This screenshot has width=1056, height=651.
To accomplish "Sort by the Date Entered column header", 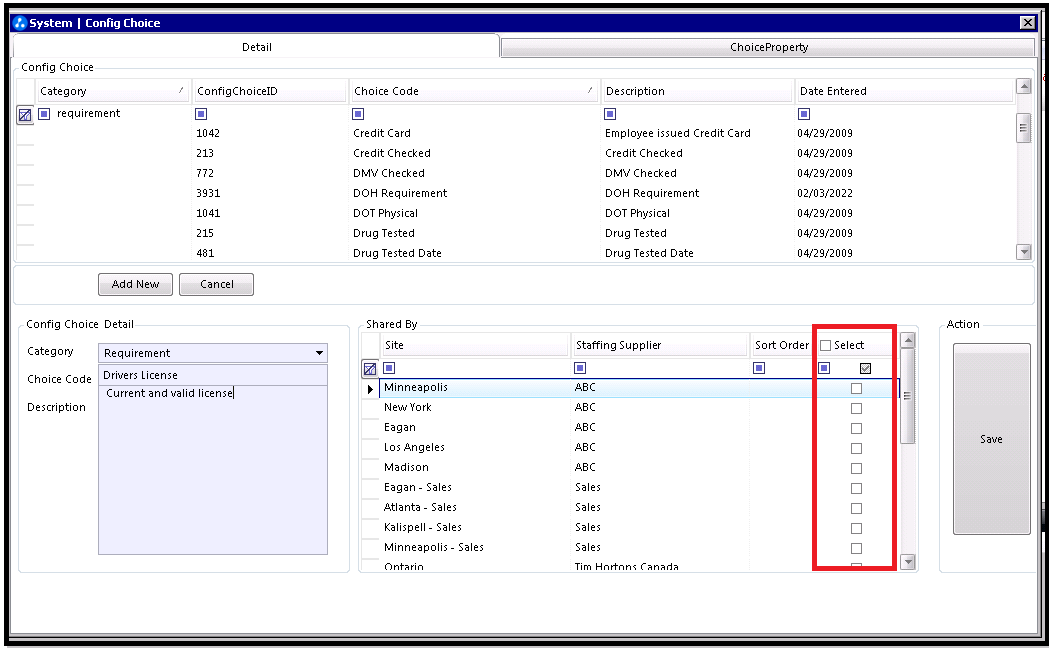I will (904, 91).
